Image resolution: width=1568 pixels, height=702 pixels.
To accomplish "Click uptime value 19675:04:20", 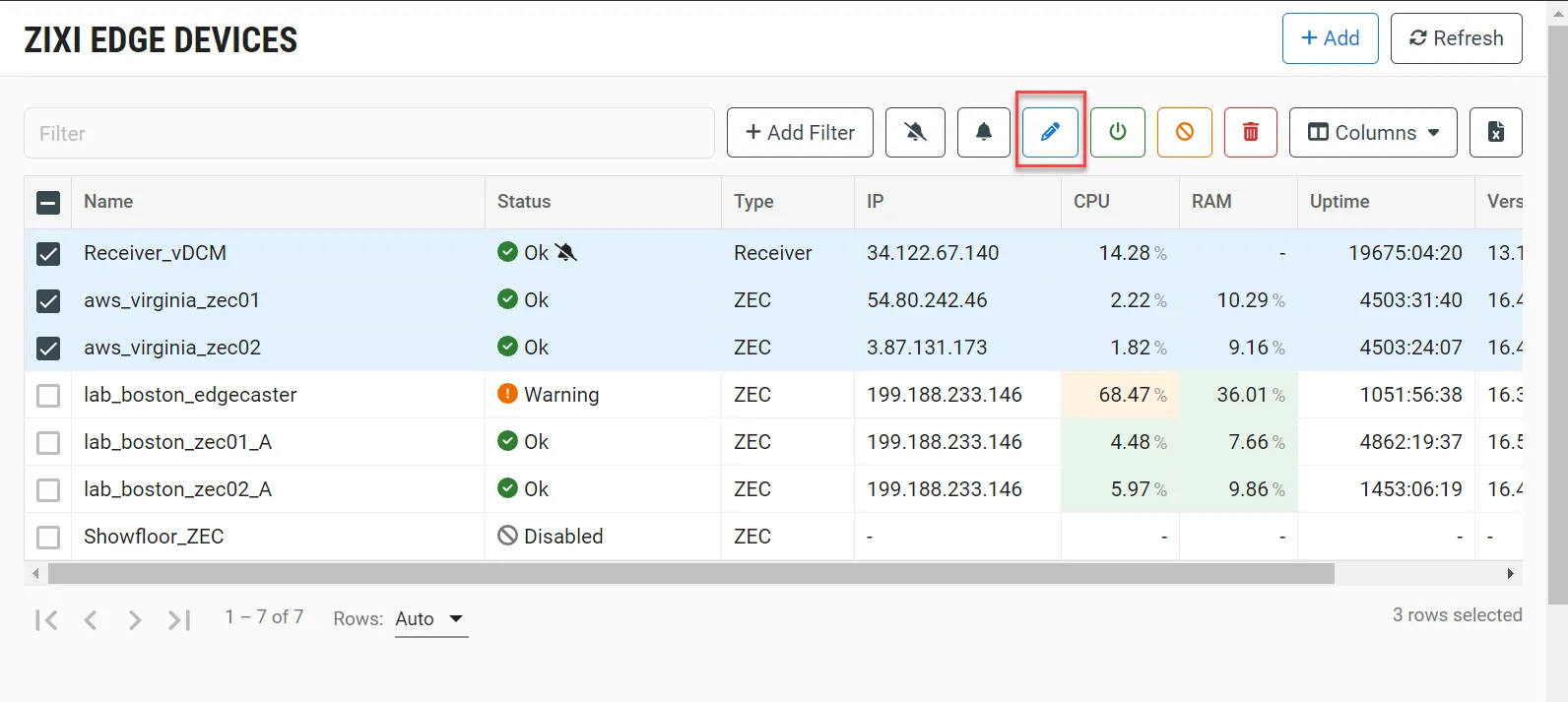I will pos(1405,252).
